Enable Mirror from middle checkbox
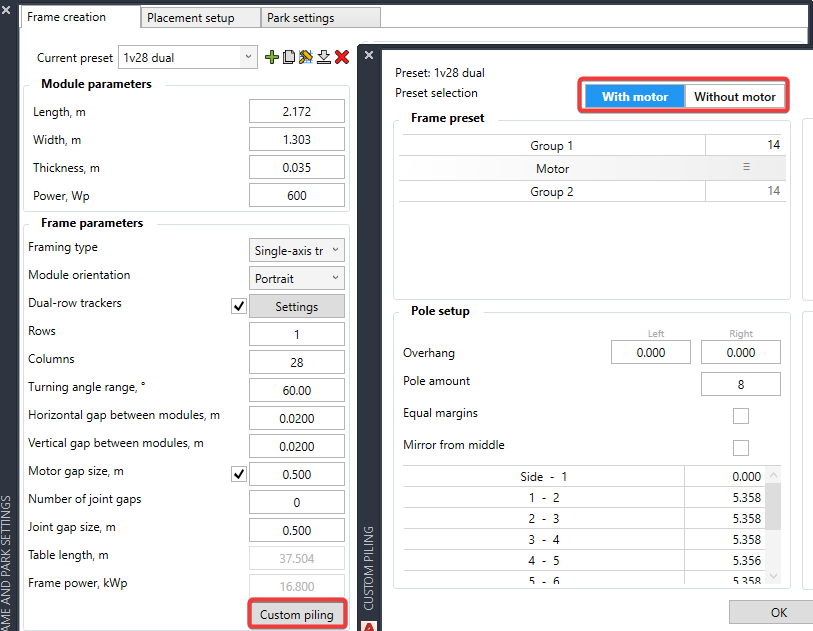The height and width of the screenshot is (631, 813). 741,448
